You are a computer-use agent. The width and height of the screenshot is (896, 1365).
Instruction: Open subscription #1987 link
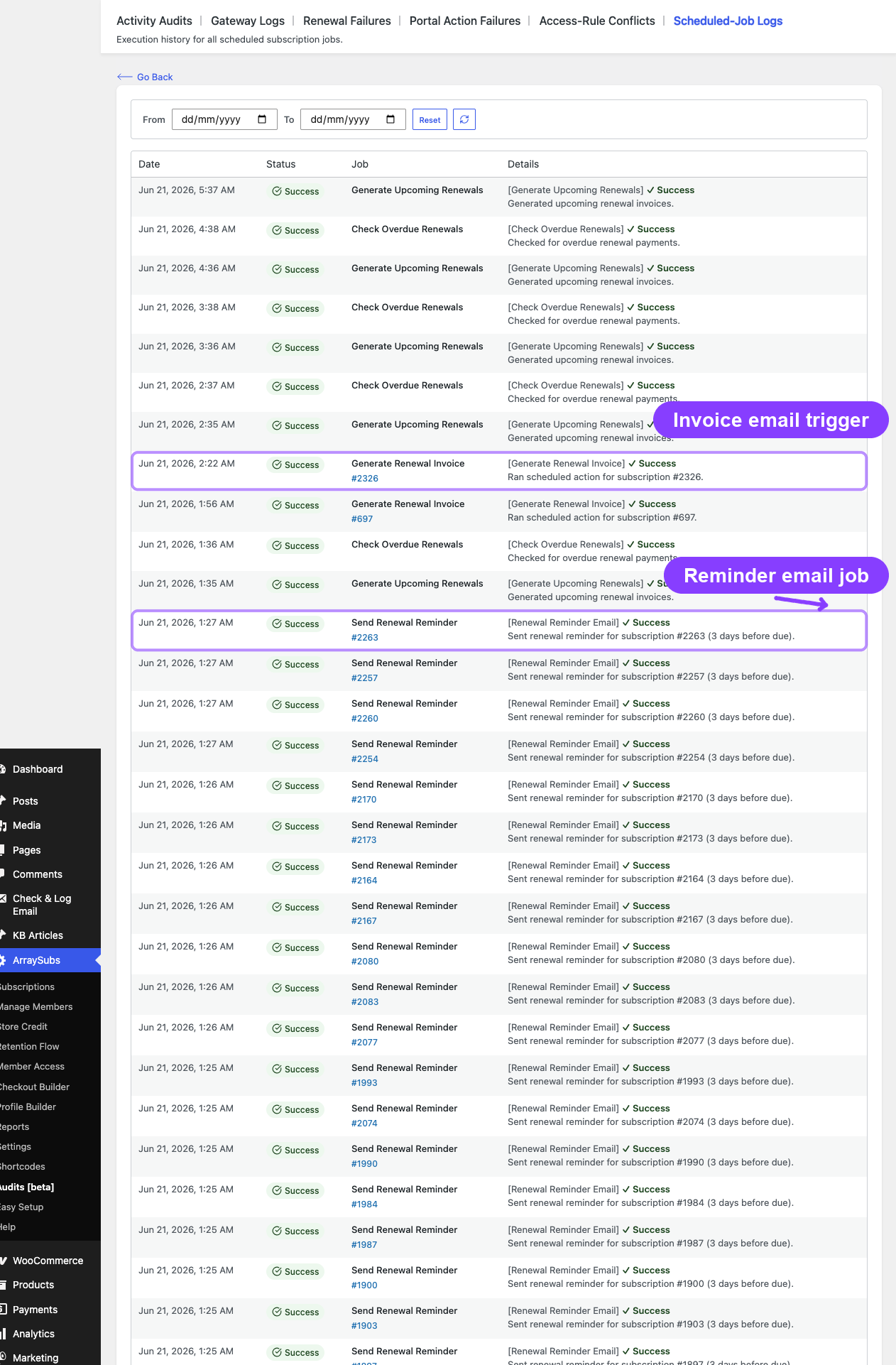point(364,1244)
